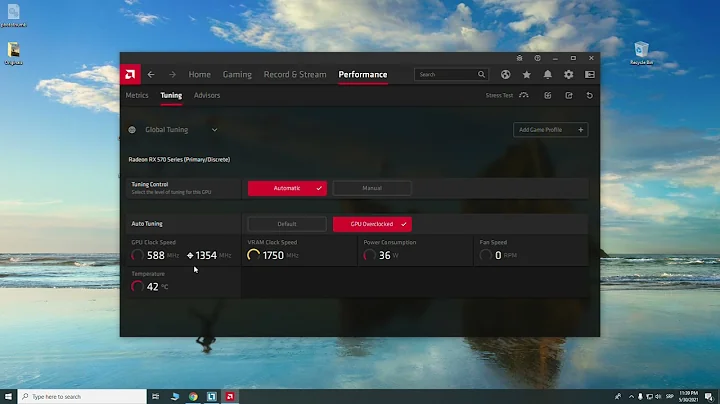
Task: Open the help question mark icon
Action: click(x=537, y=58)
